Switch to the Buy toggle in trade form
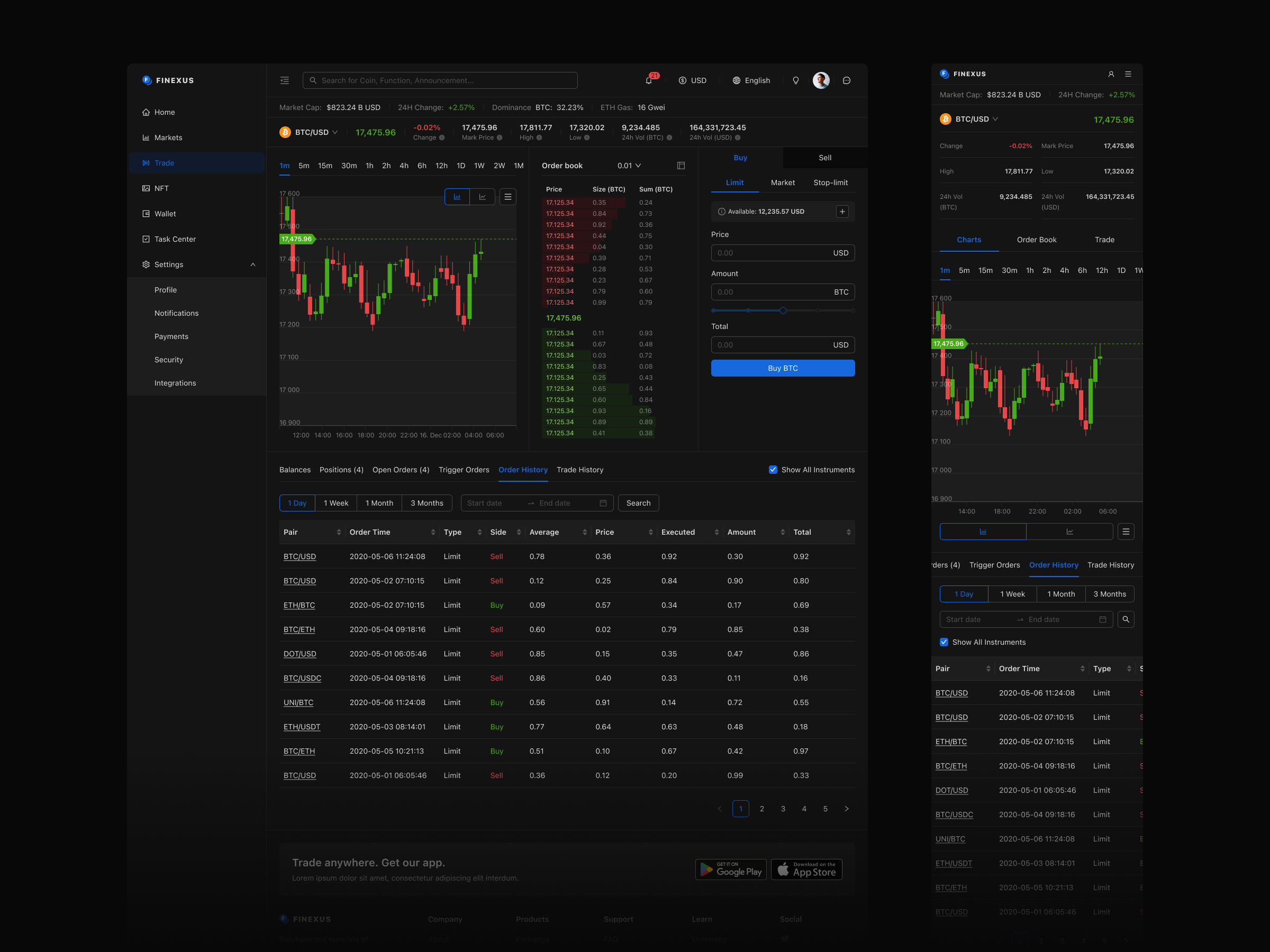 tap(741, 157)
